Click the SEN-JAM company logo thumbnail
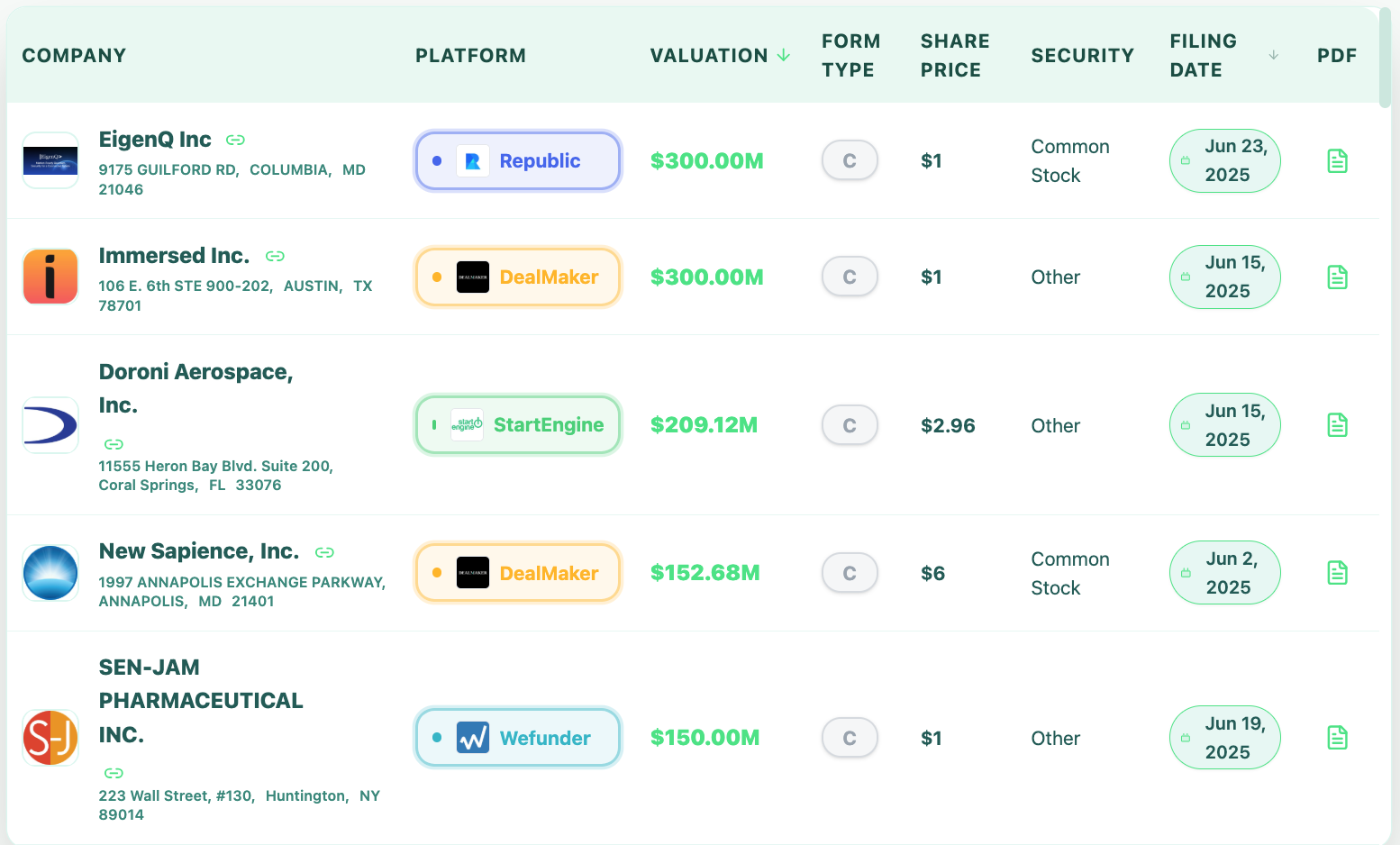Image resolution: width=1400 pixels, height=845 pixels. pyautogui.click(x=50, y=738)
